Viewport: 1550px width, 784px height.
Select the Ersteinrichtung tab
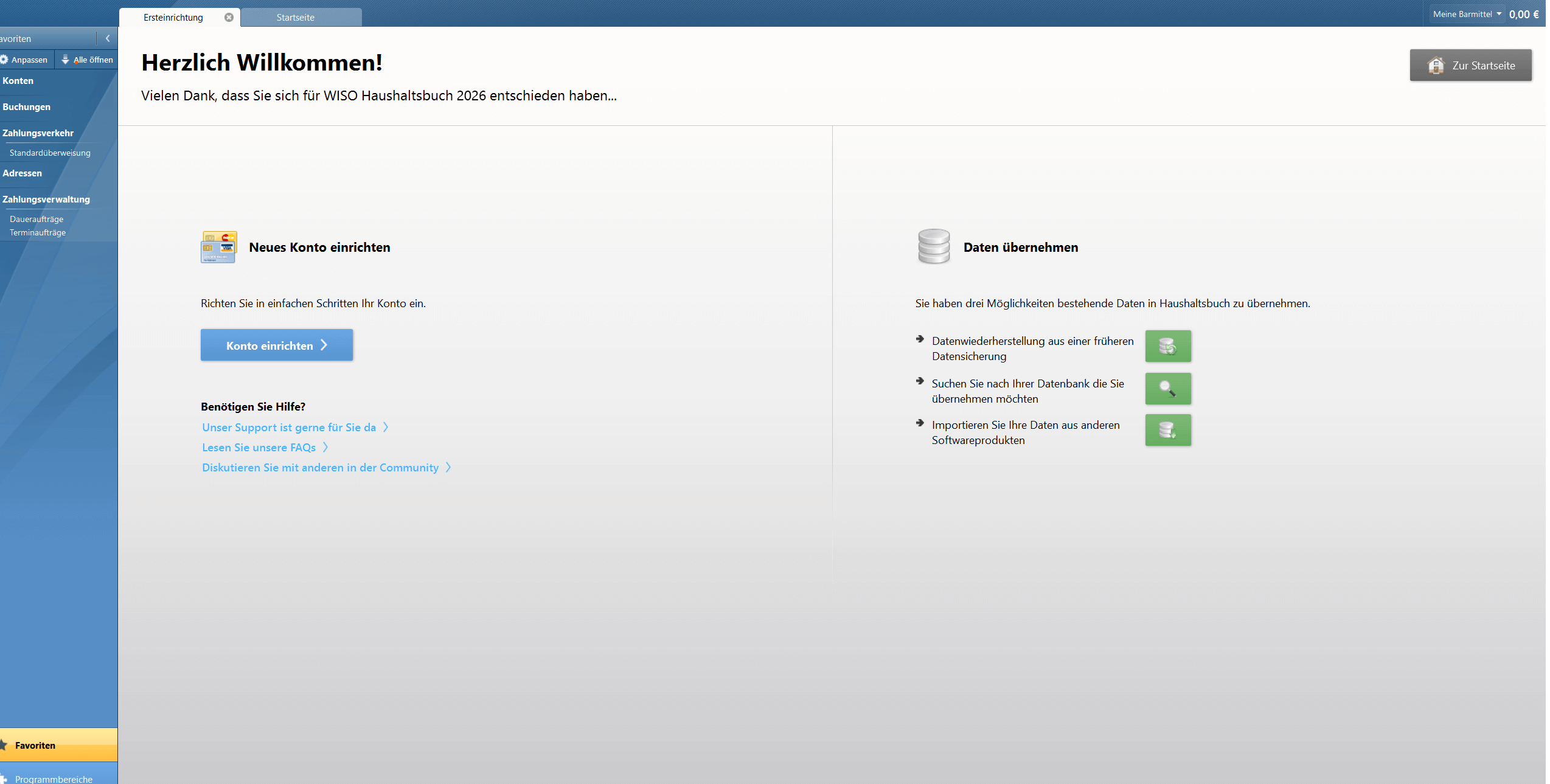pos(173,18)
